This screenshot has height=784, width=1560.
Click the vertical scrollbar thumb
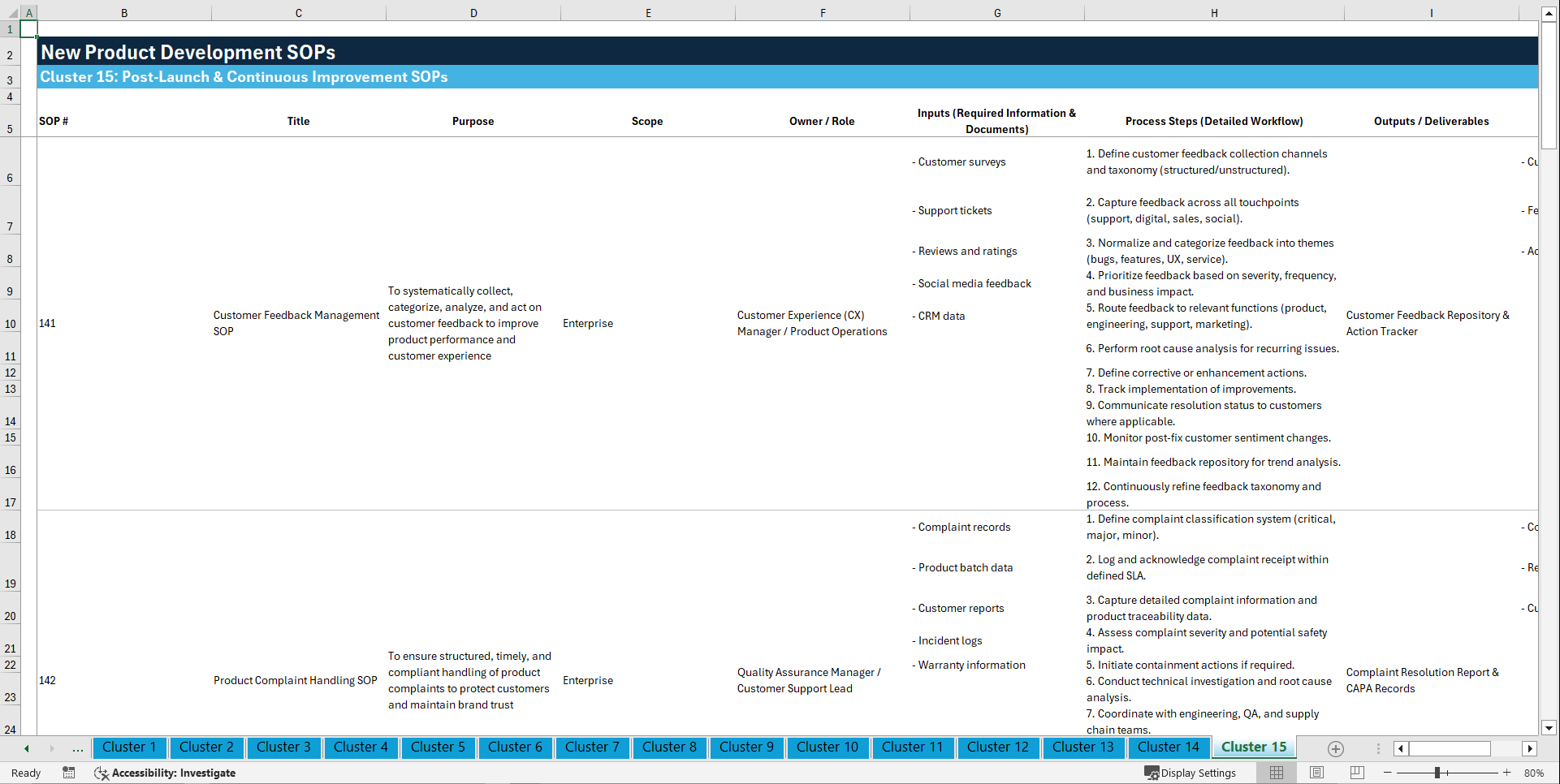click(x=1549, y=85)
